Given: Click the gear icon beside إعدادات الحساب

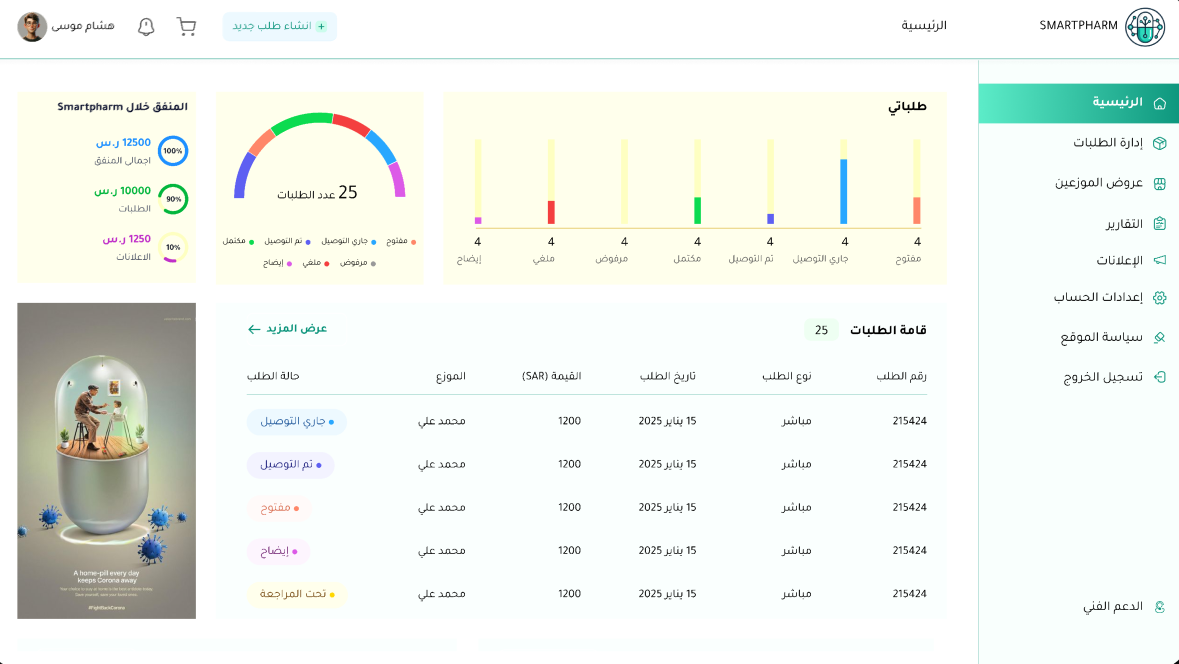Looking at the screenshot, I should (1160, 298).
